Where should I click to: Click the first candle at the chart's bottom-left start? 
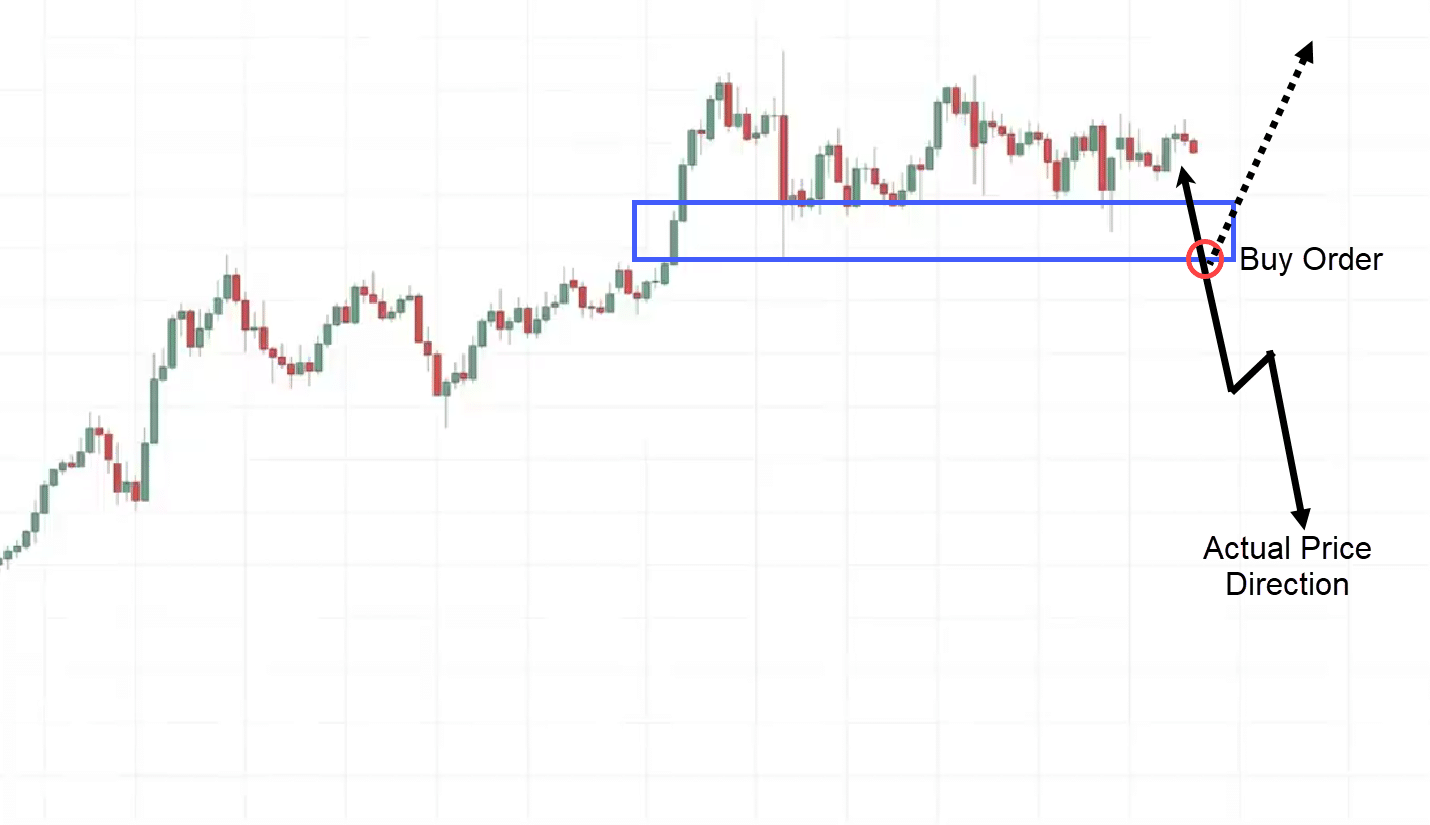7,555
